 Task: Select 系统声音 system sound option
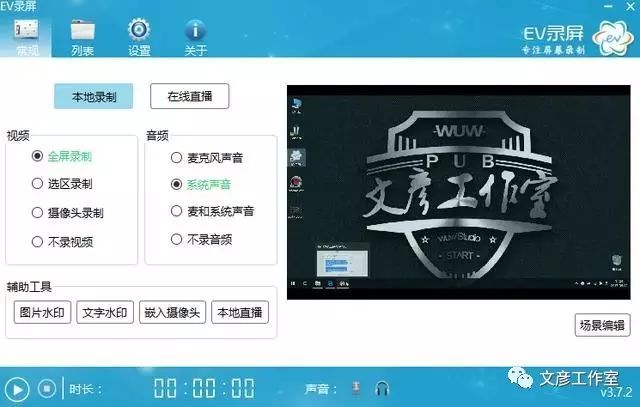pos(201,185)
